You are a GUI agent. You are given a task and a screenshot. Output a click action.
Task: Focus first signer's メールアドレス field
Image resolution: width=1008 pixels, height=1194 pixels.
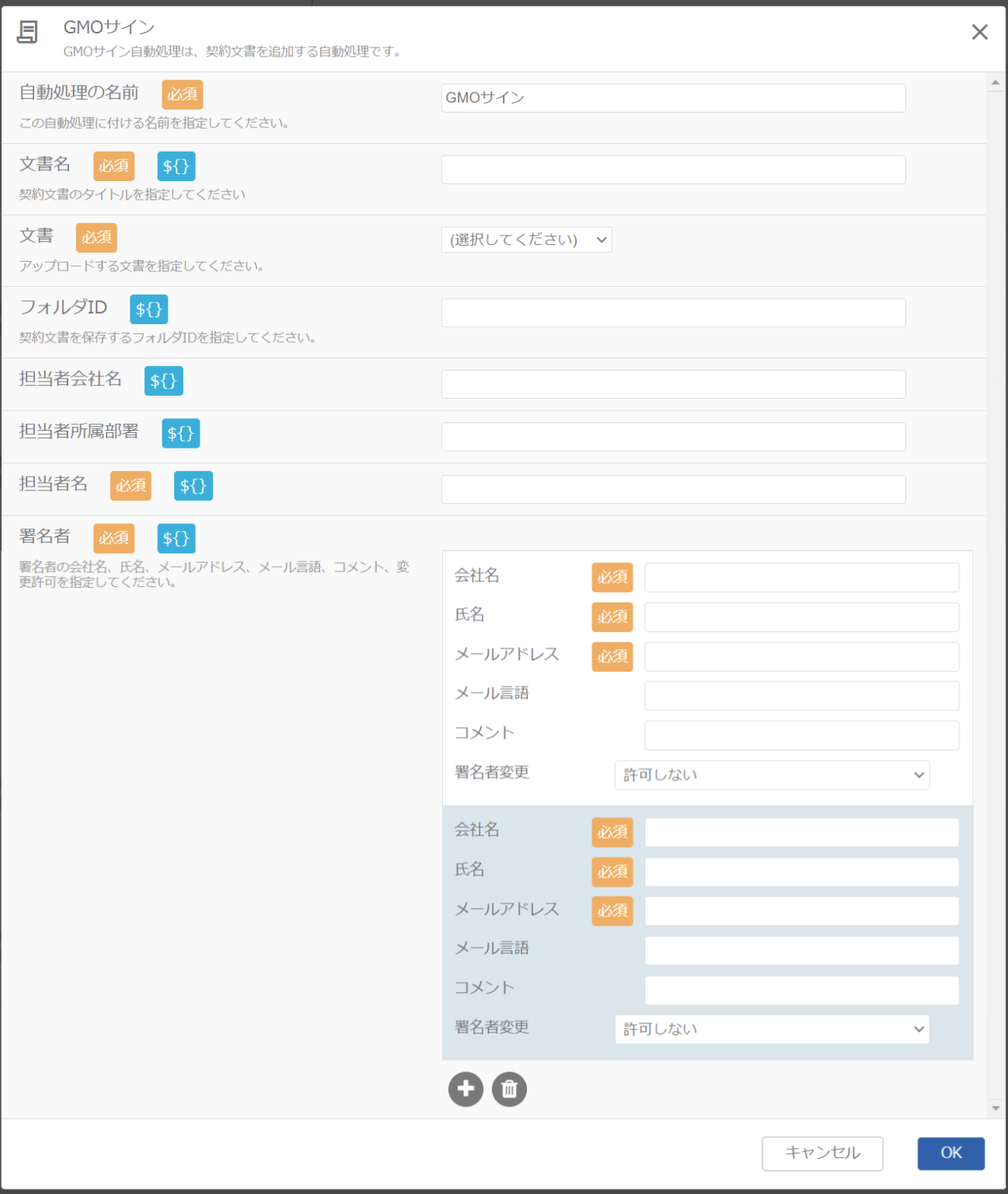tap(801, 657)
